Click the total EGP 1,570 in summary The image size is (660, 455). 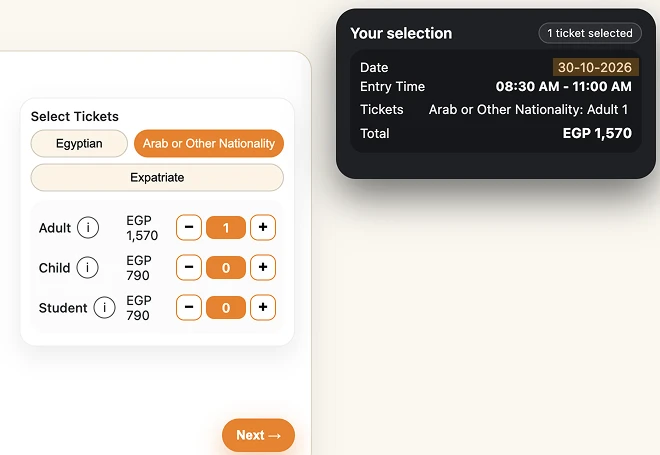coord(597,133)
